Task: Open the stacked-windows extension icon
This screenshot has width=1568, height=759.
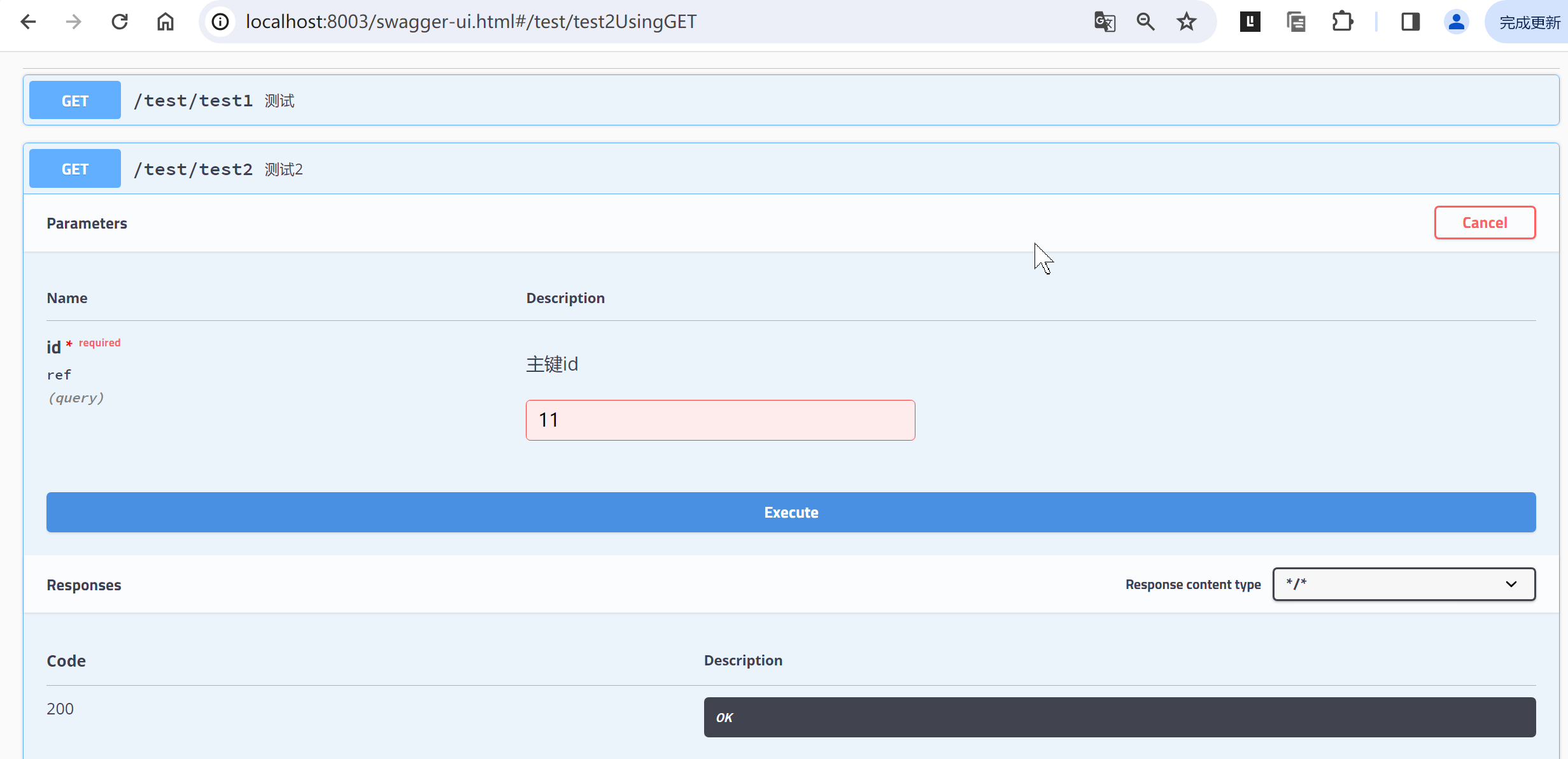Action: (x=1296, y=22)
